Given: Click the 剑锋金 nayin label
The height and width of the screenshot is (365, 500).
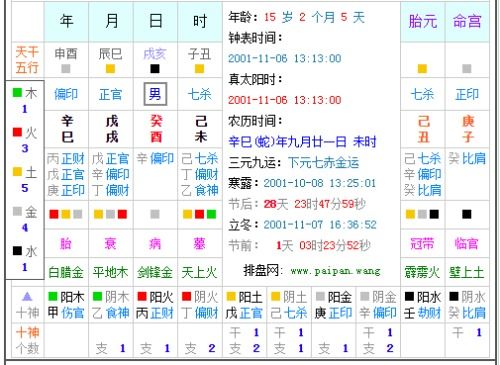Looking at the screenshot, I should coord(155,272).
